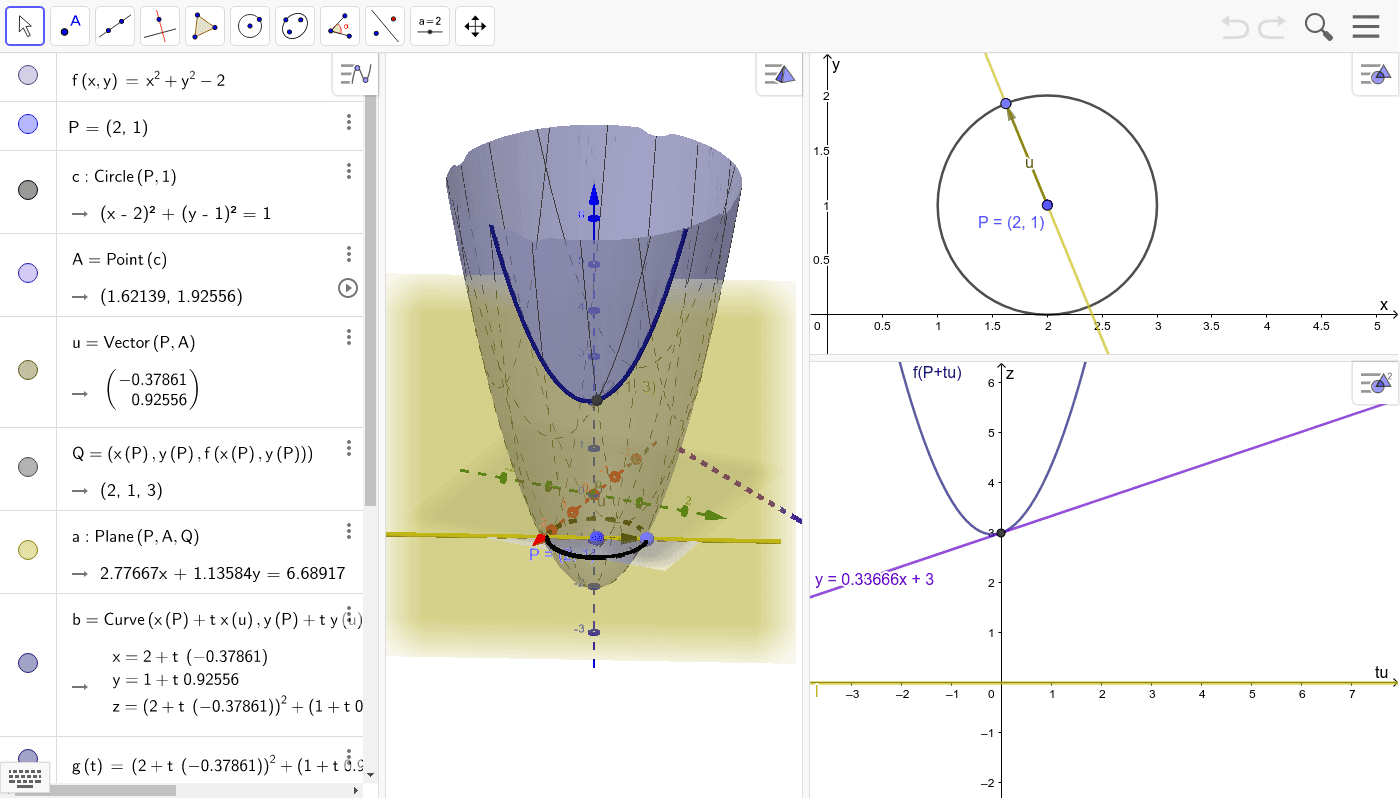Viewport: 1400px width, 800px height.
Task: Select the Line tool
Action: pyautogui.click(x=114, y=25)
